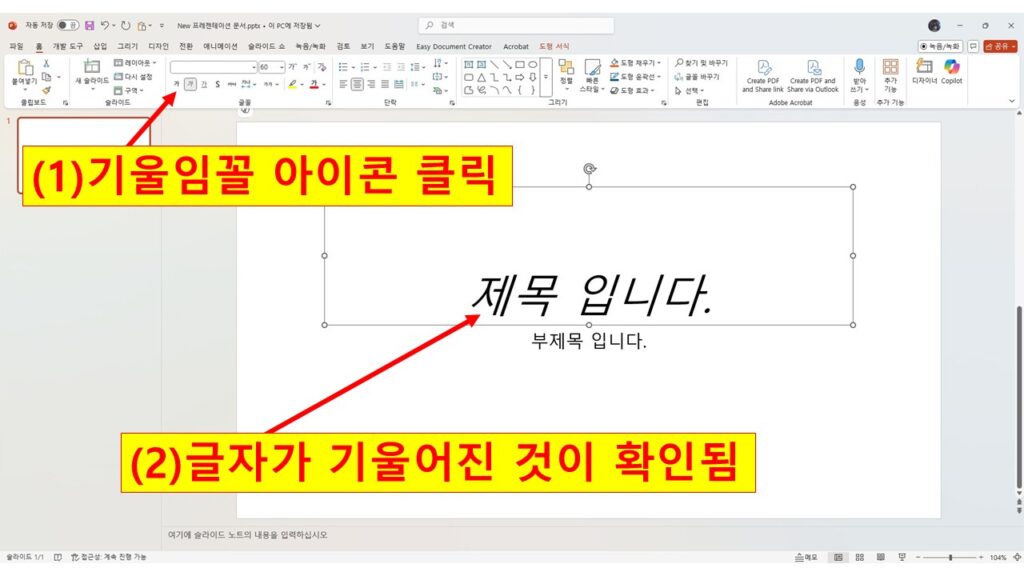Click the Decrease Font Size icon
The height and width of the screenshot is (576, 1024).
coord(306,67)
